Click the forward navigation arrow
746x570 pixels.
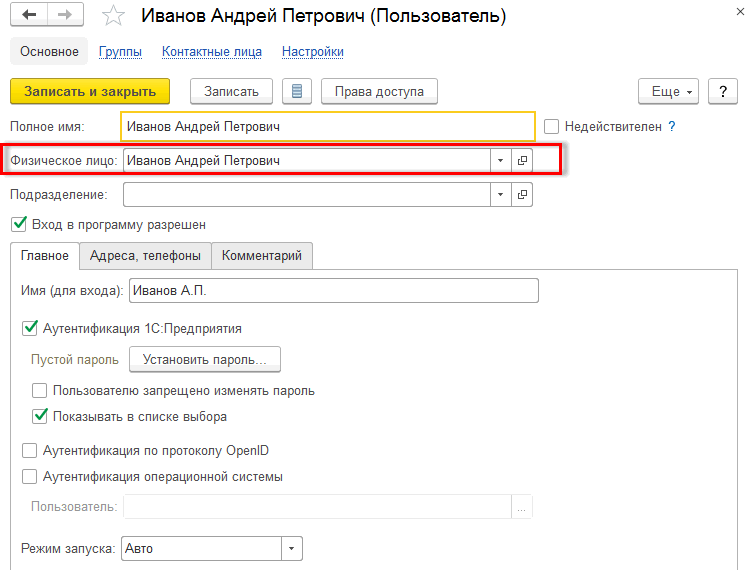click(x=65, y=16)
